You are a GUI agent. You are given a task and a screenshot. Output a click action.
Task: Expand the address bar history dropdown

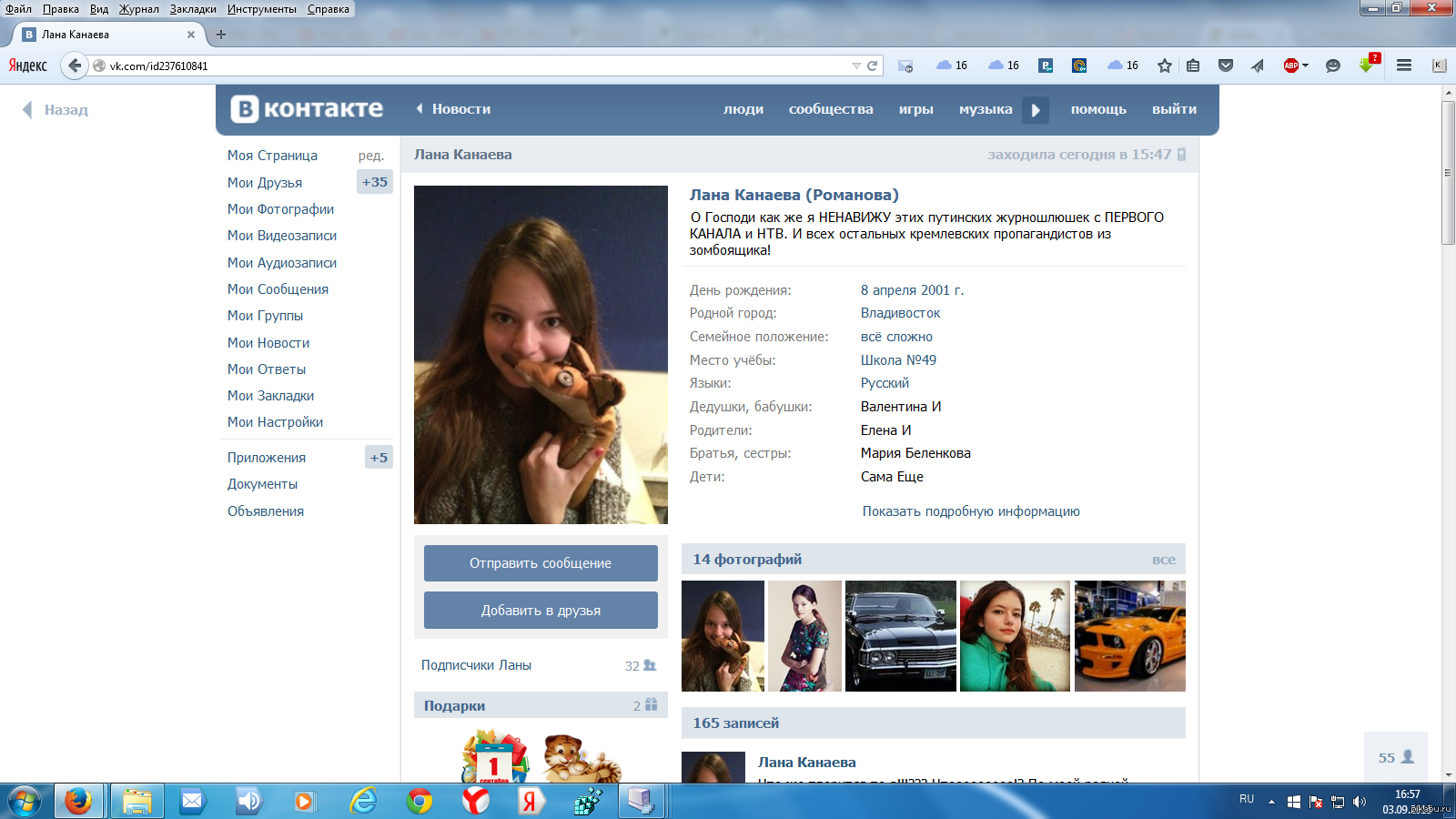click(x=855, y=66)
